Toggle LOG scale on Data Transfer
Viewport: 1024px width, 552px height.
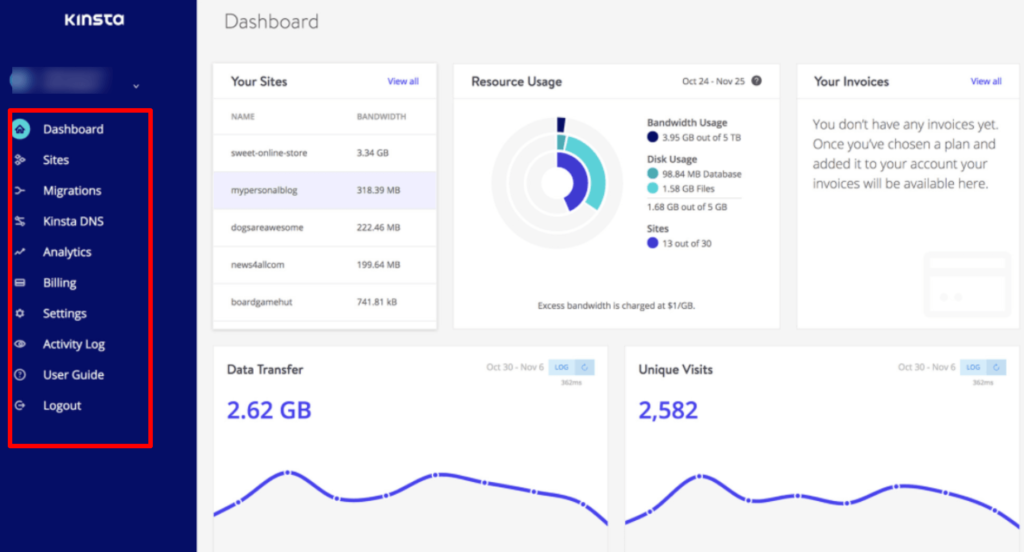tap(562, 367)
